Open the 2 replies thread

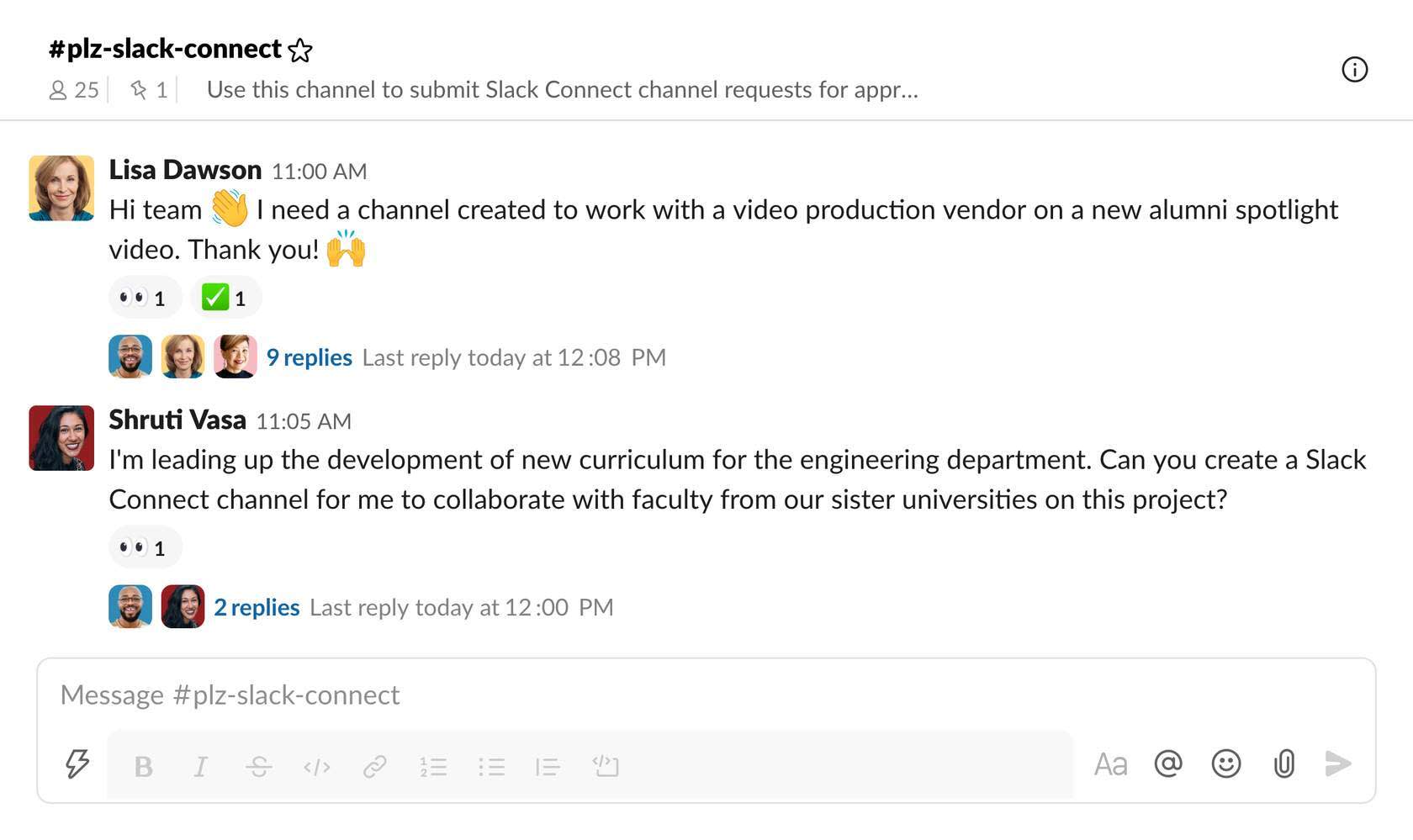click(257, 607)
